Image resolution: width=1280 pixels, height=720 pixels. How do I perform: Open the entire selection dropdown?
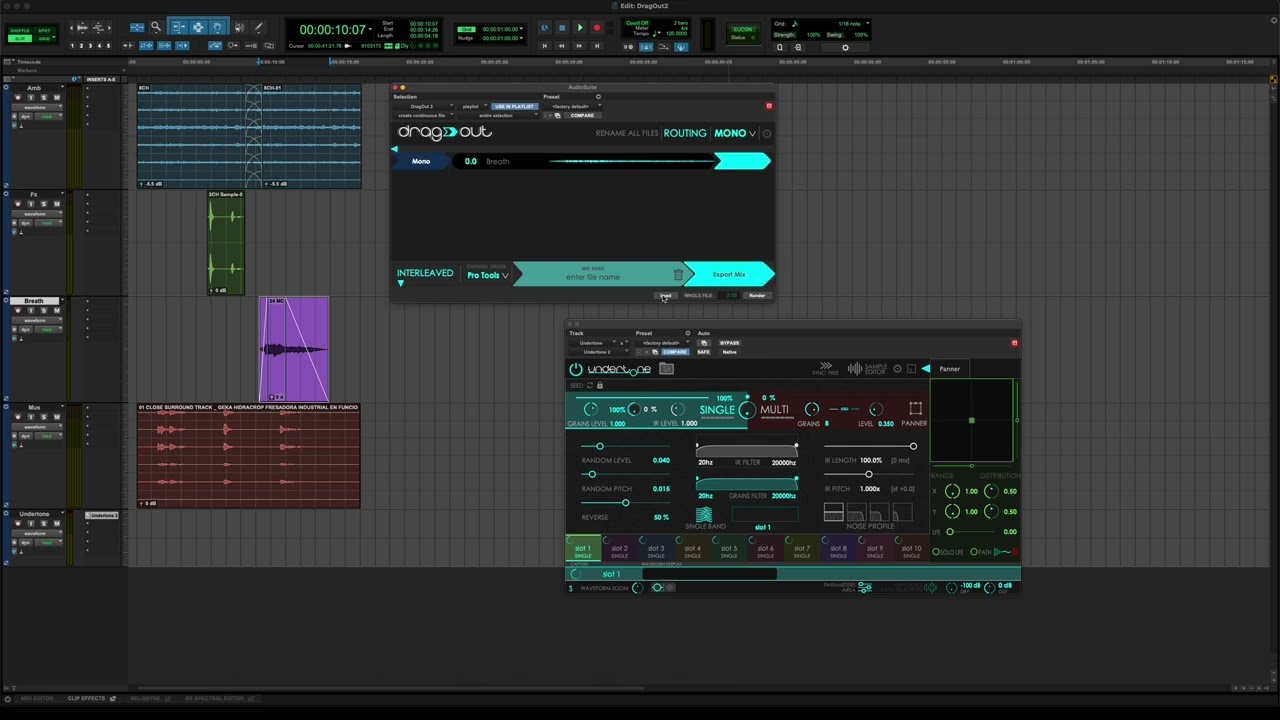tap(498, 115)
